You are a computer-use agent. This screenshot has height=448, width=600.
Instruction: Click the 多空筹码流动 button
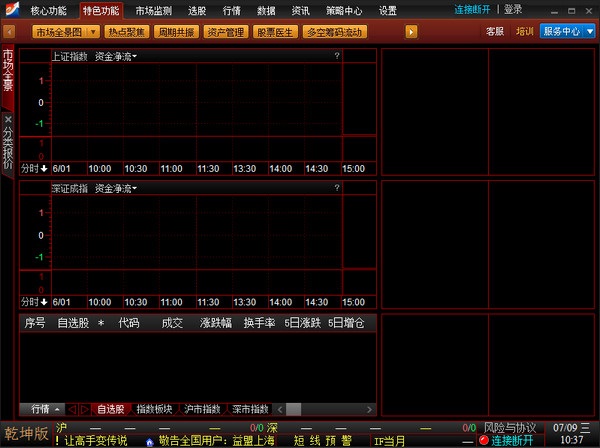click(x=334, y=32)
